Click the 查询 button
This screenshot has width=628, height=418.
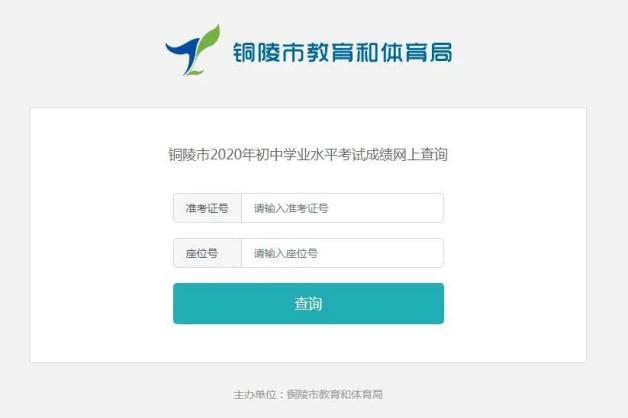[x=308, y=303]
